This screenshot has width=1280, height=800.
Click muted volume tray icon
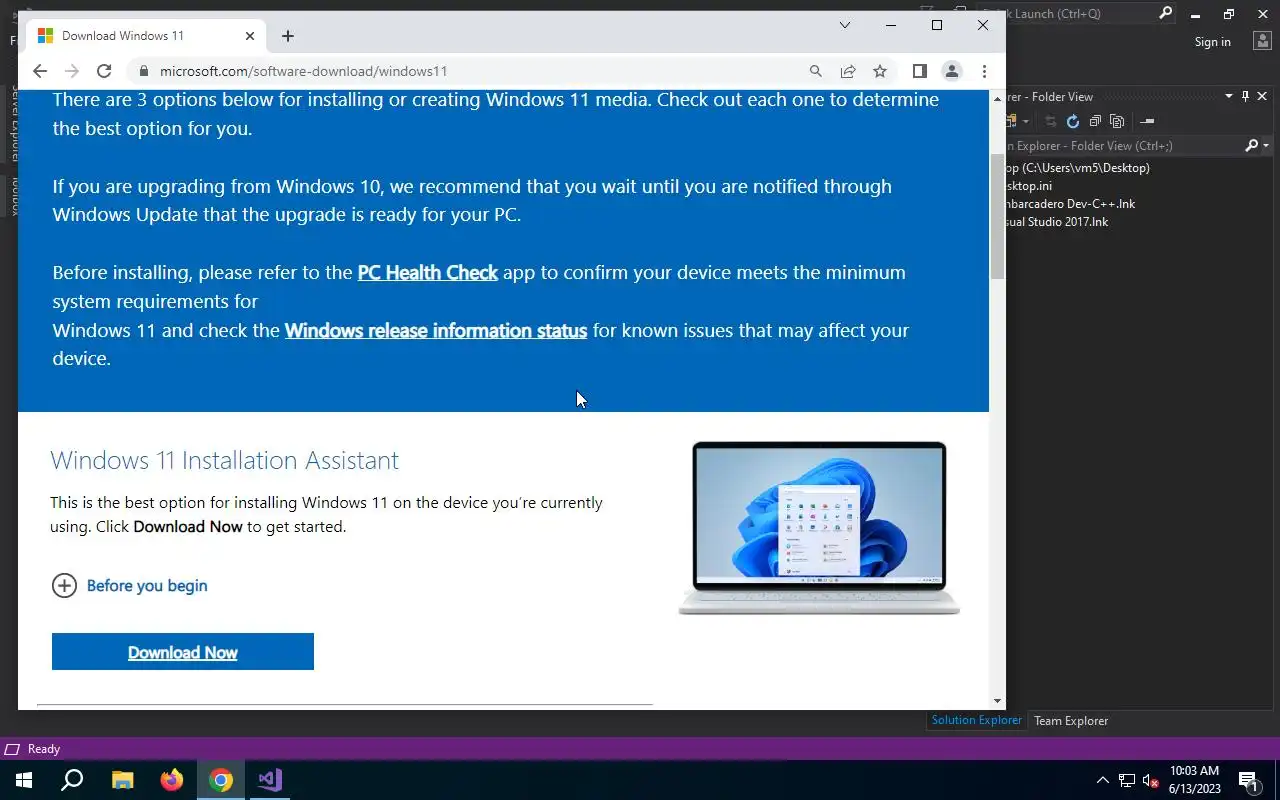coord(1151,780)
